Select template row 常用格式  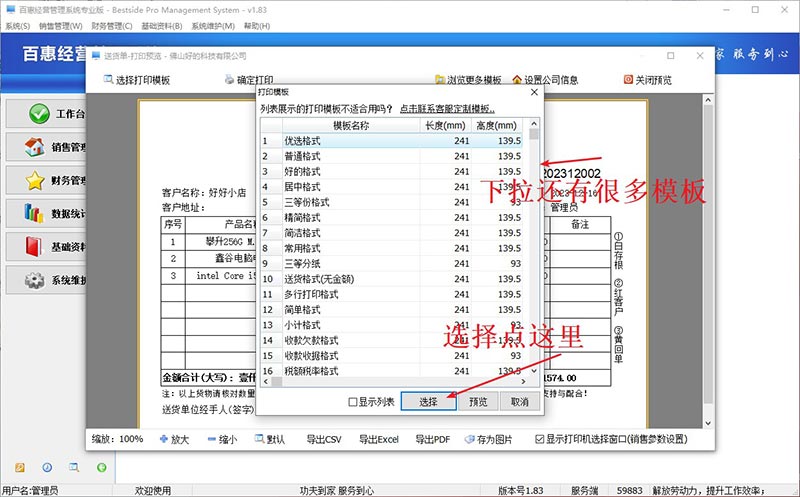pyautogui.click(x=393, y=248)
